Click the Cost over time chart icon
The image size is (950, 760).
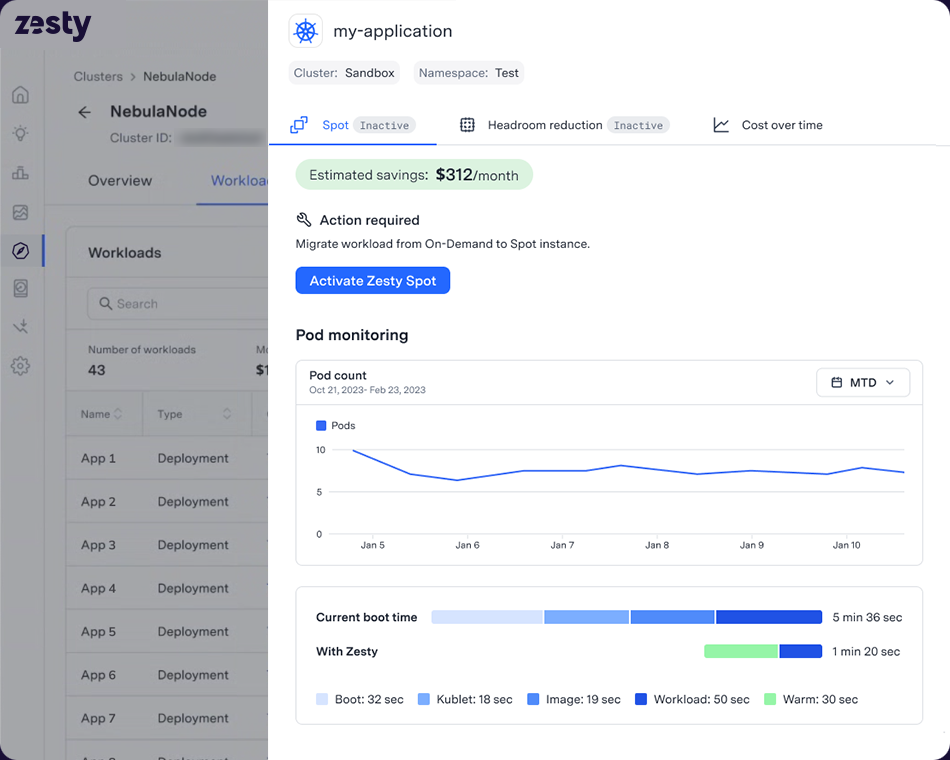coord(721,125)
